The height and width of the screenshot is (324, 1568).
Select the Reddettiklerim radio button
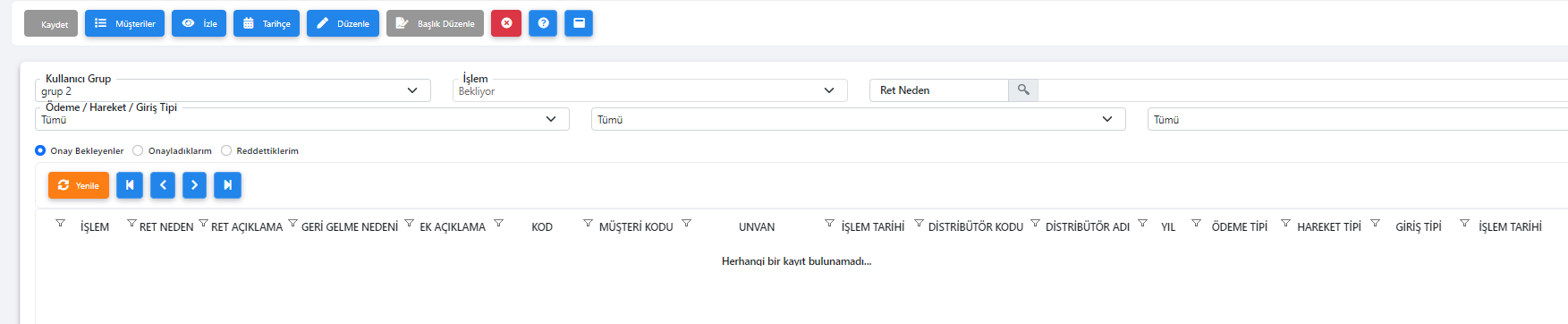point(226,150)
